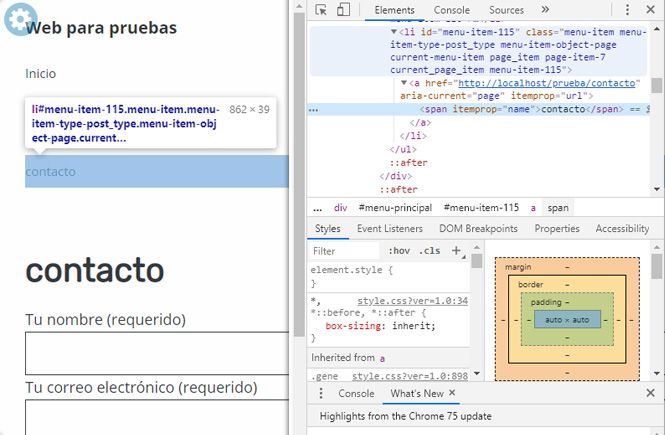Select the closing </ul> line
Viewport: 665px width, 435px height.
tap(403, 149)
